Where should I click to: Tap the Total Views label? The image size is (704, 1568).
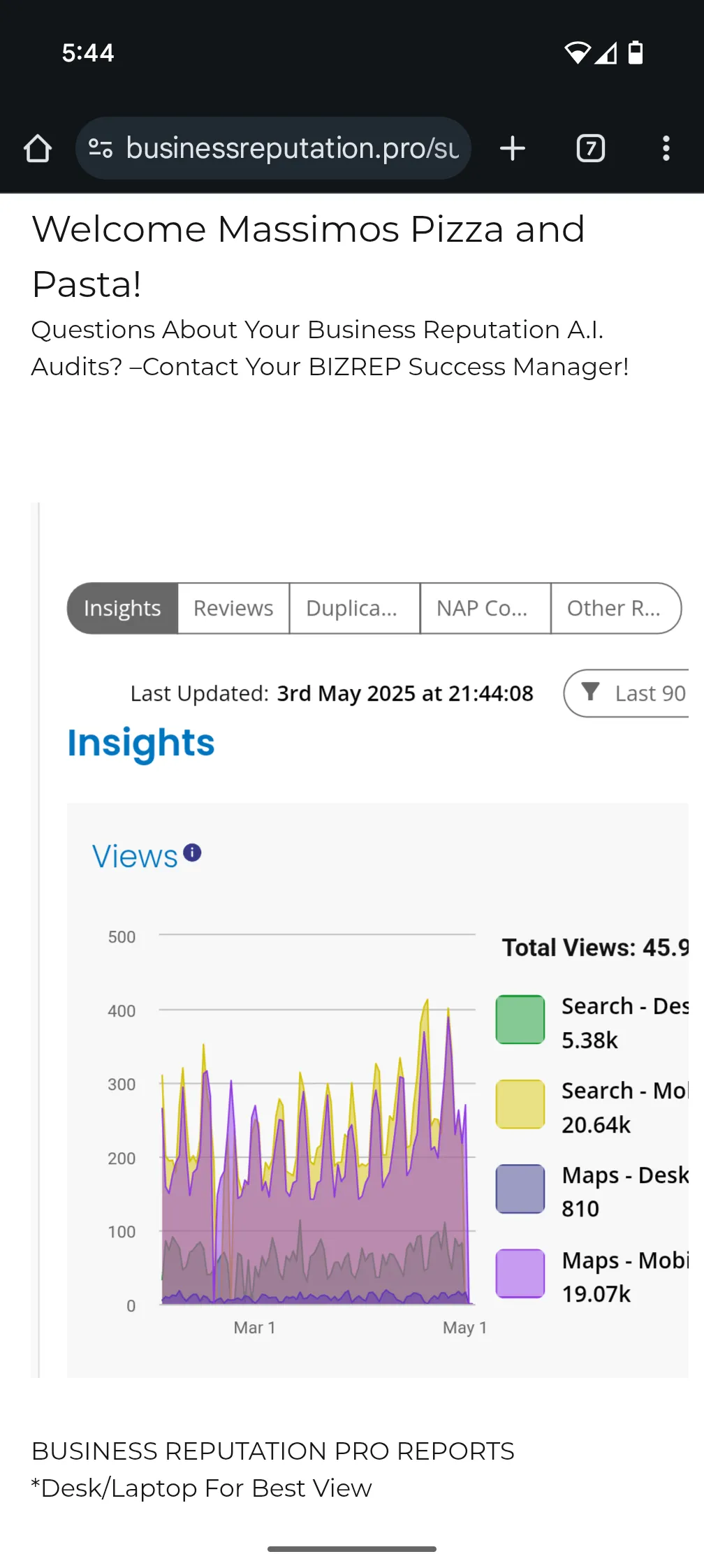click(x=595, y=948)
